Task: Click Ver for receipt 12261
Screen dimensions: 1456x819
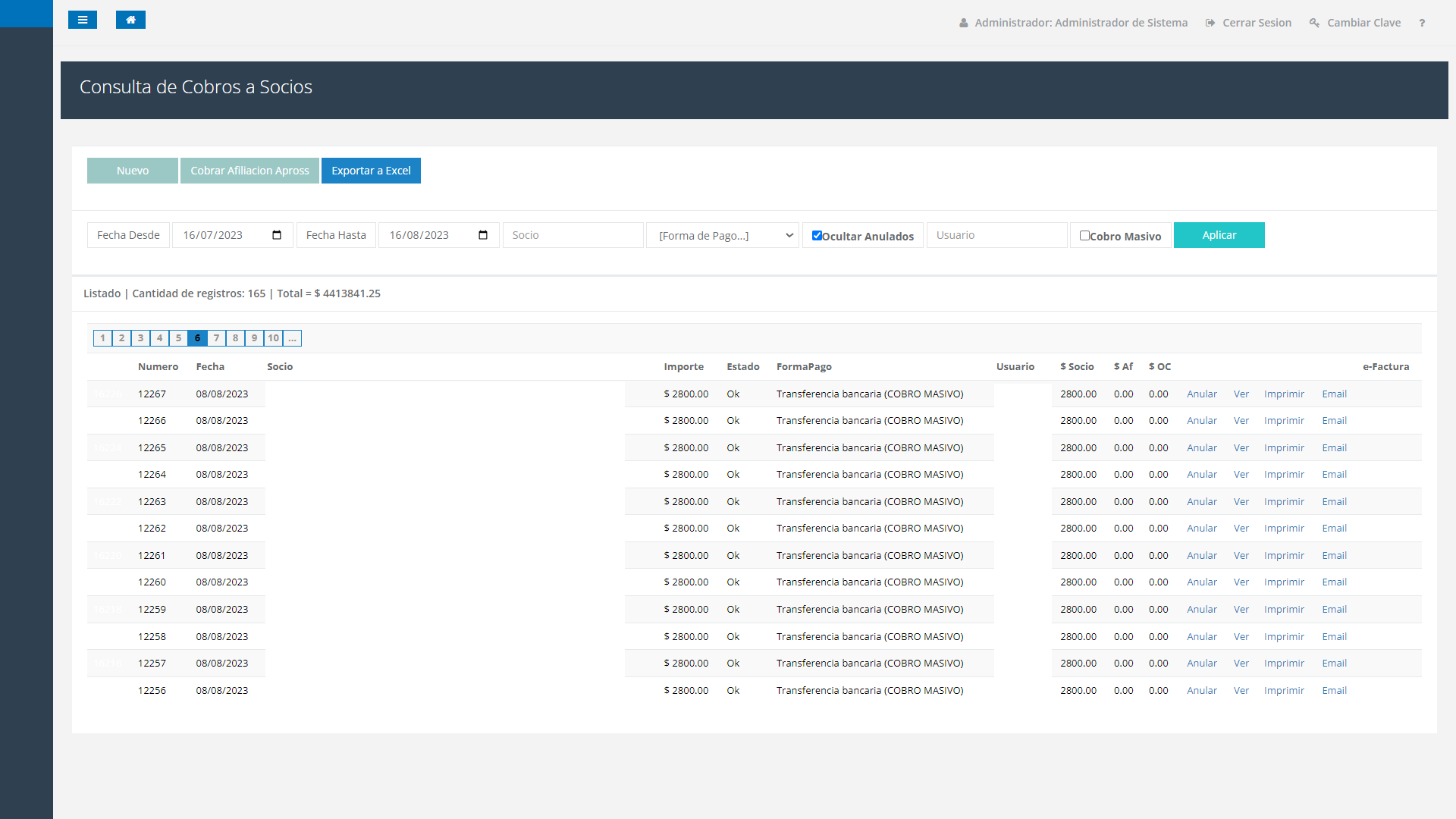Action: pos(1241,555)
